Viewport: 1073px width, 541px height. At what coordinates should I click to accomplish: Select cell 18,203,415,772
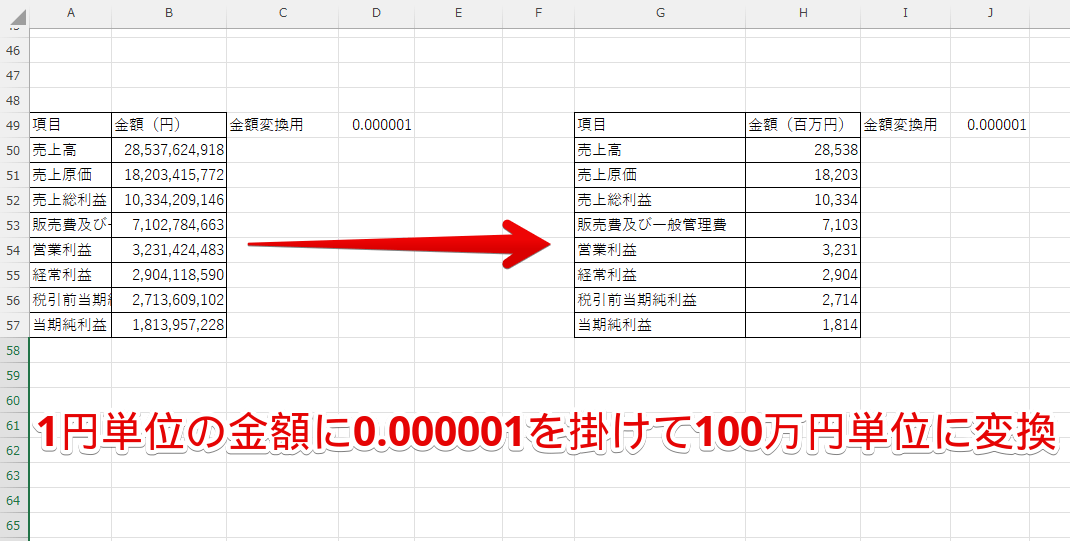pos(169,175)
